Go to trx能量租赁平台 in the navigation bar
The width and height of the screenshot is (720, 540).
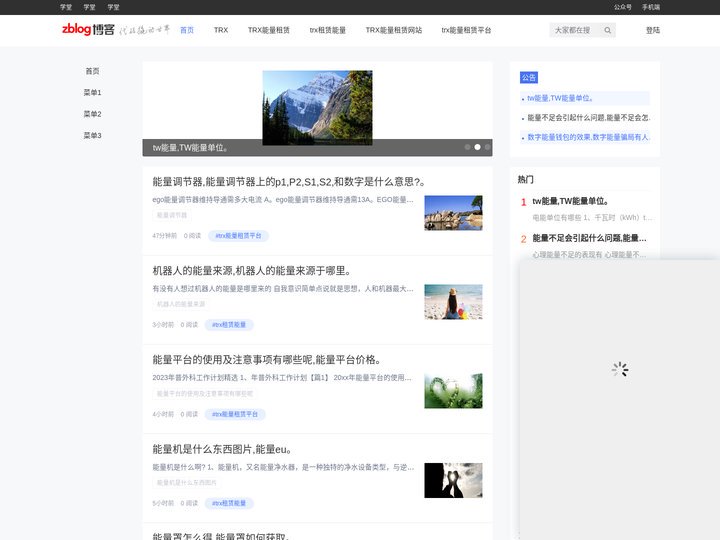466,30
